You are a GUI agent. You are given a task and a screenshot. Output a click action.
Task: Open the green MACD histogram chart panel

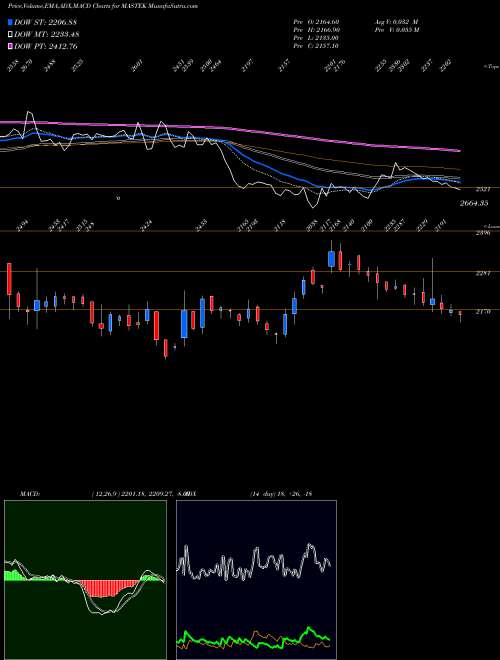point(85,580)
